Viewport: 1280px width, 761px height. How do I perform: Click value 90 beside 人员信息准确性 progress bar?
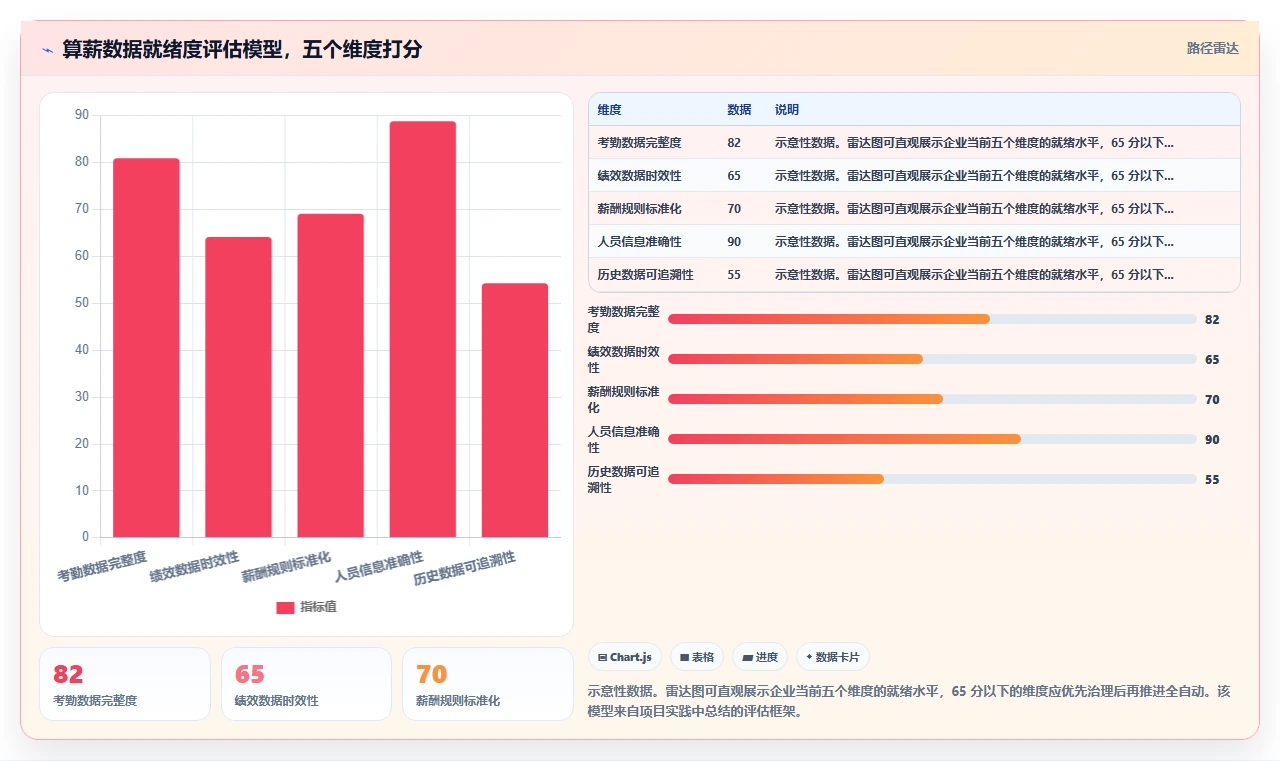[x=1212, y=440]
